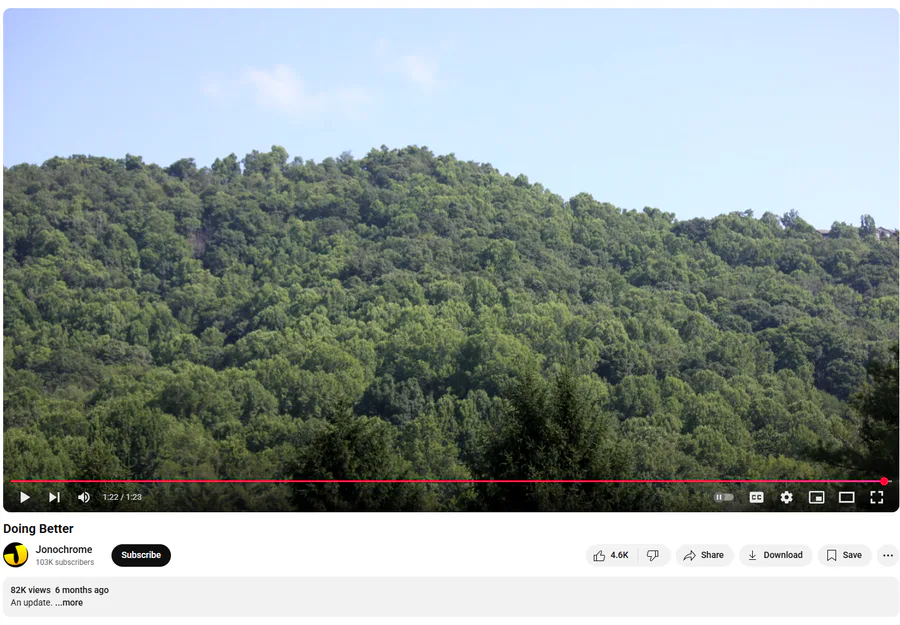
Task: Switch to theater mode
Action: click(847, 497)
